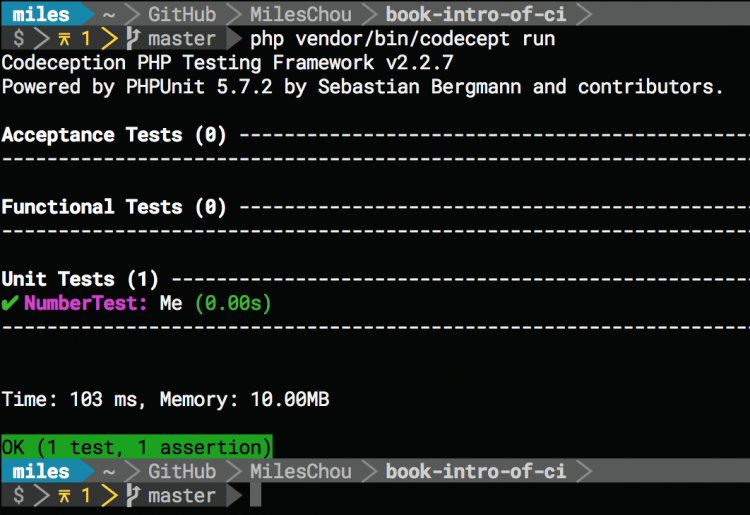Click the MilesChou path segment above the command

pos(294,14)
